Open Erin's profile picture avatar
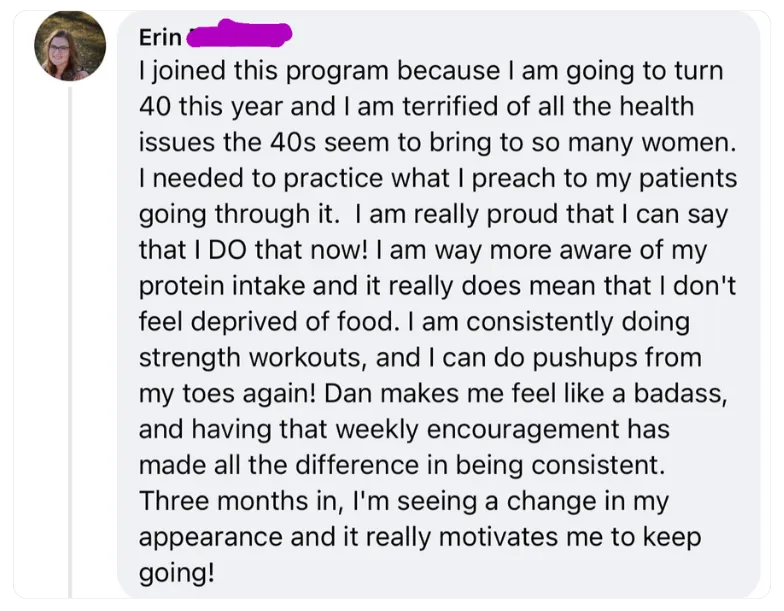Viewport: 784px width, 611px height. tap(70, 46)
